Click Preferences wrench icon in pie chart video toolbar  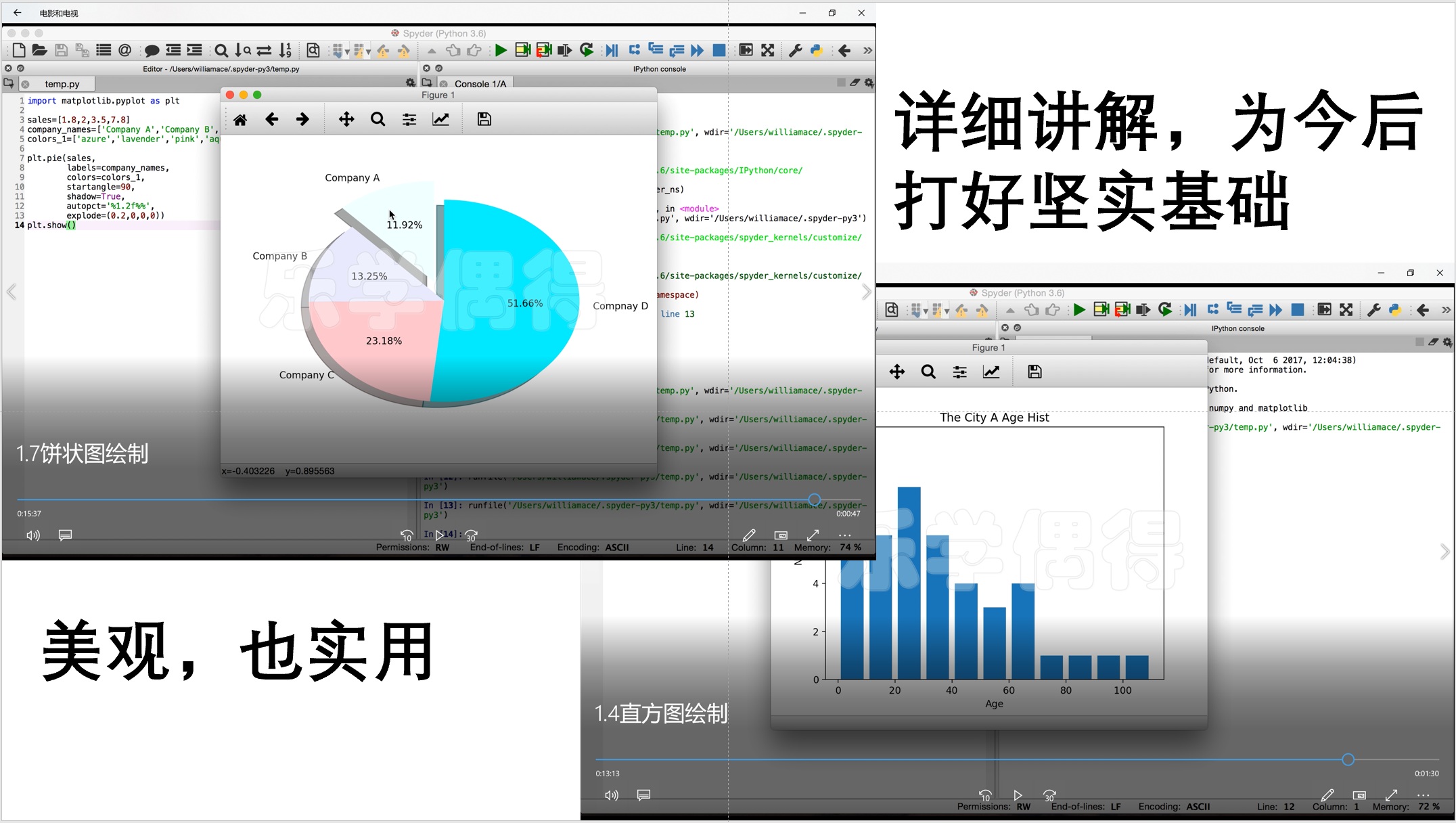click(x=796, y=50)
